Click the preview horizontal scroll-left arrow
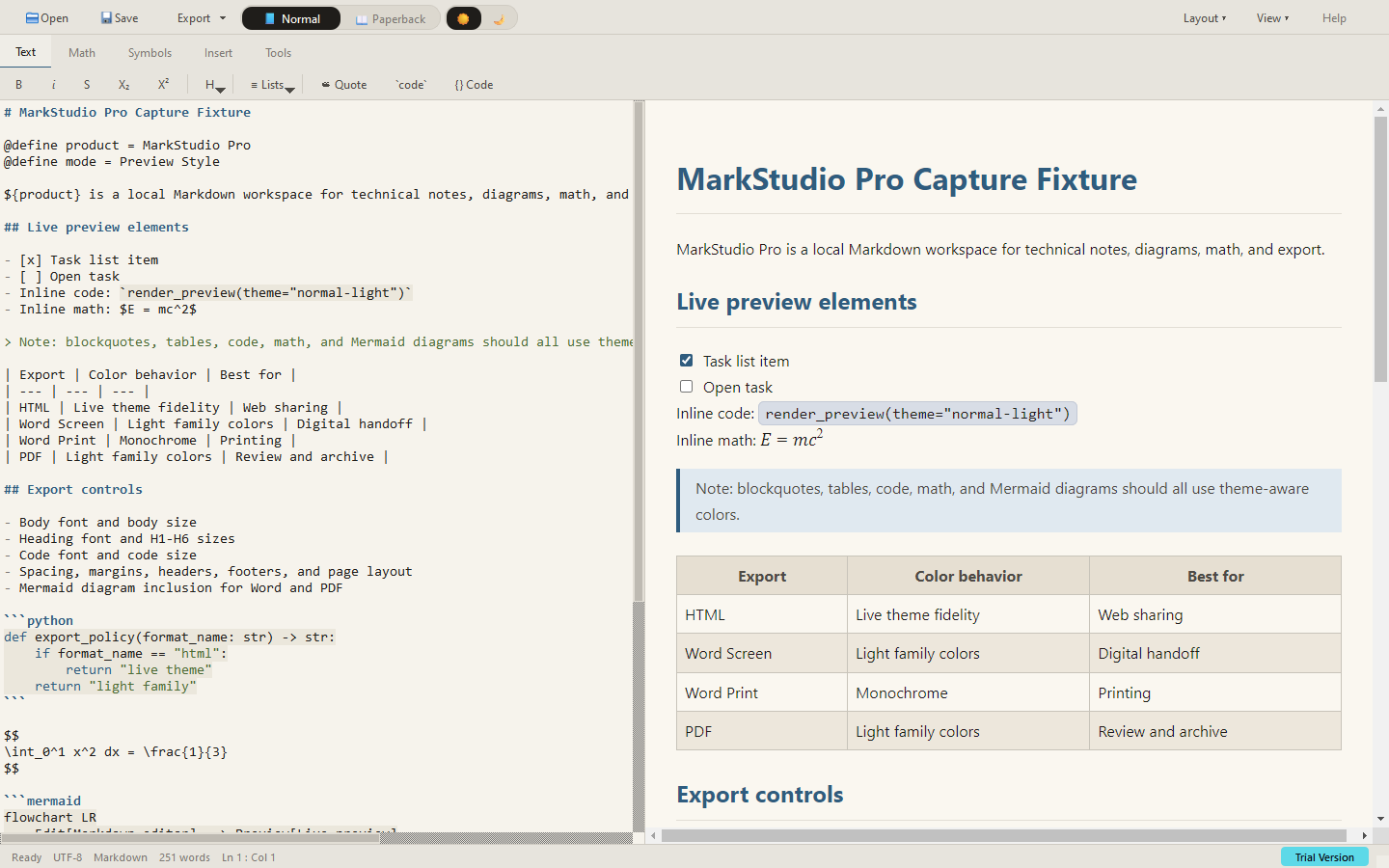This screenshot has width=1389, height=868. pyautogui.click(x=653, y=835)
